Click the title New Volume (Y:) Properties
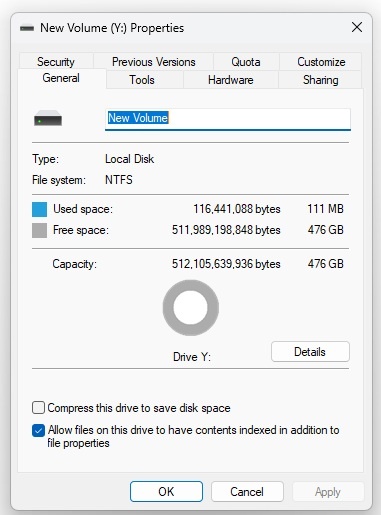 pyautogui.click(x=112, y=28)
